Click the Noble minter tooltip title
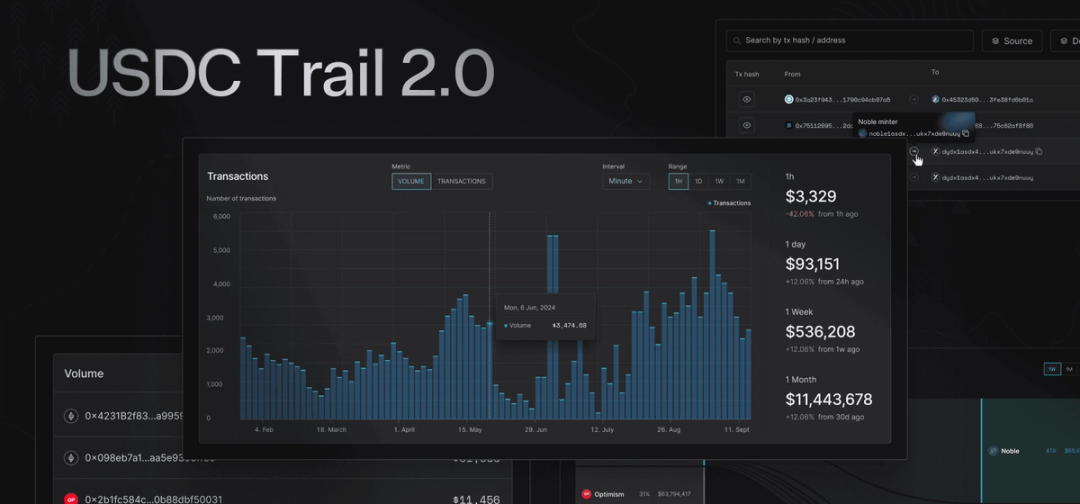Screen dimensions: 1080x504 pos(878,122)
